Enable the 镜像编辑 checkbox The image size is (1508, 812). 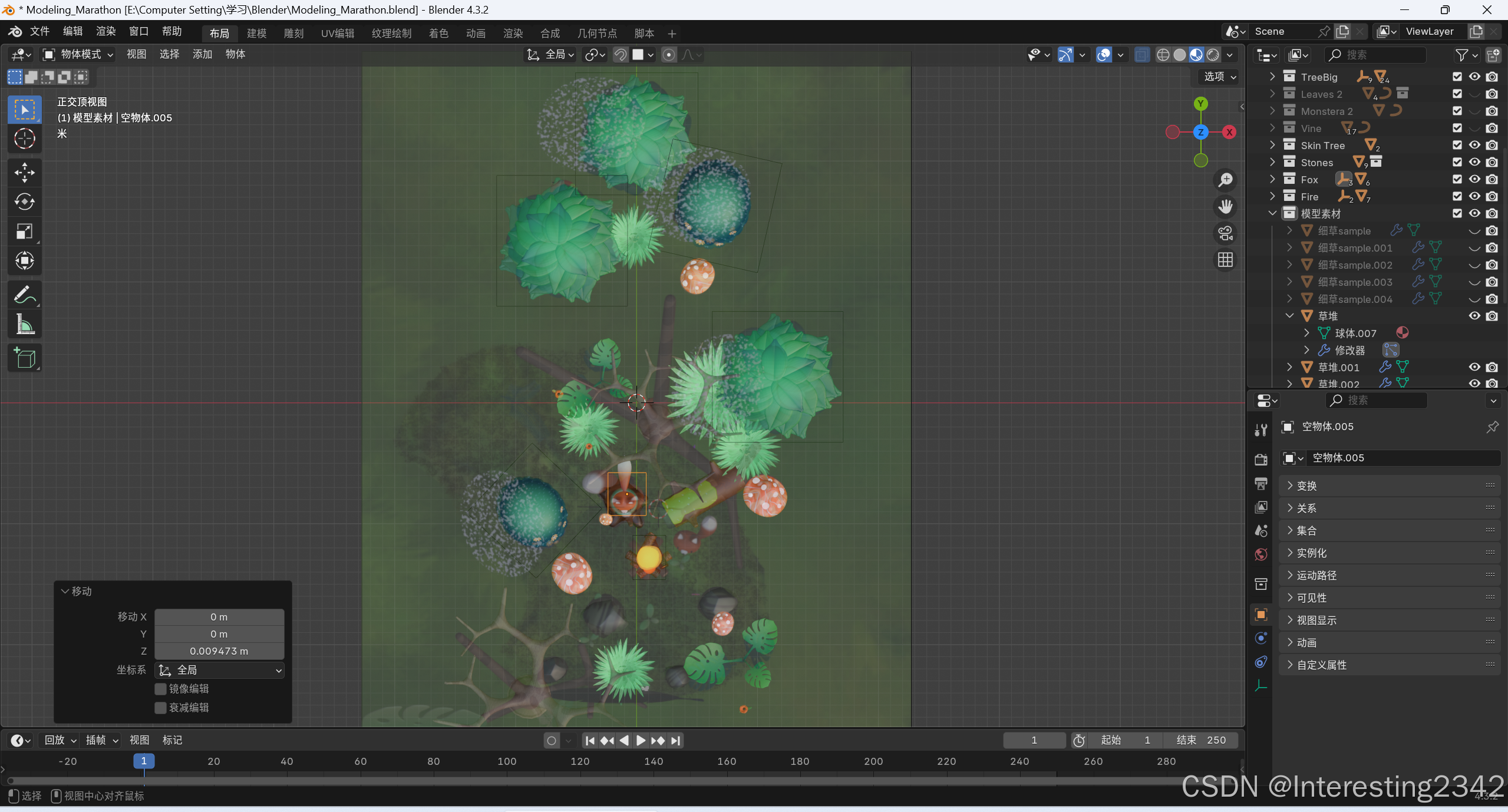click(x=160, y=689)
